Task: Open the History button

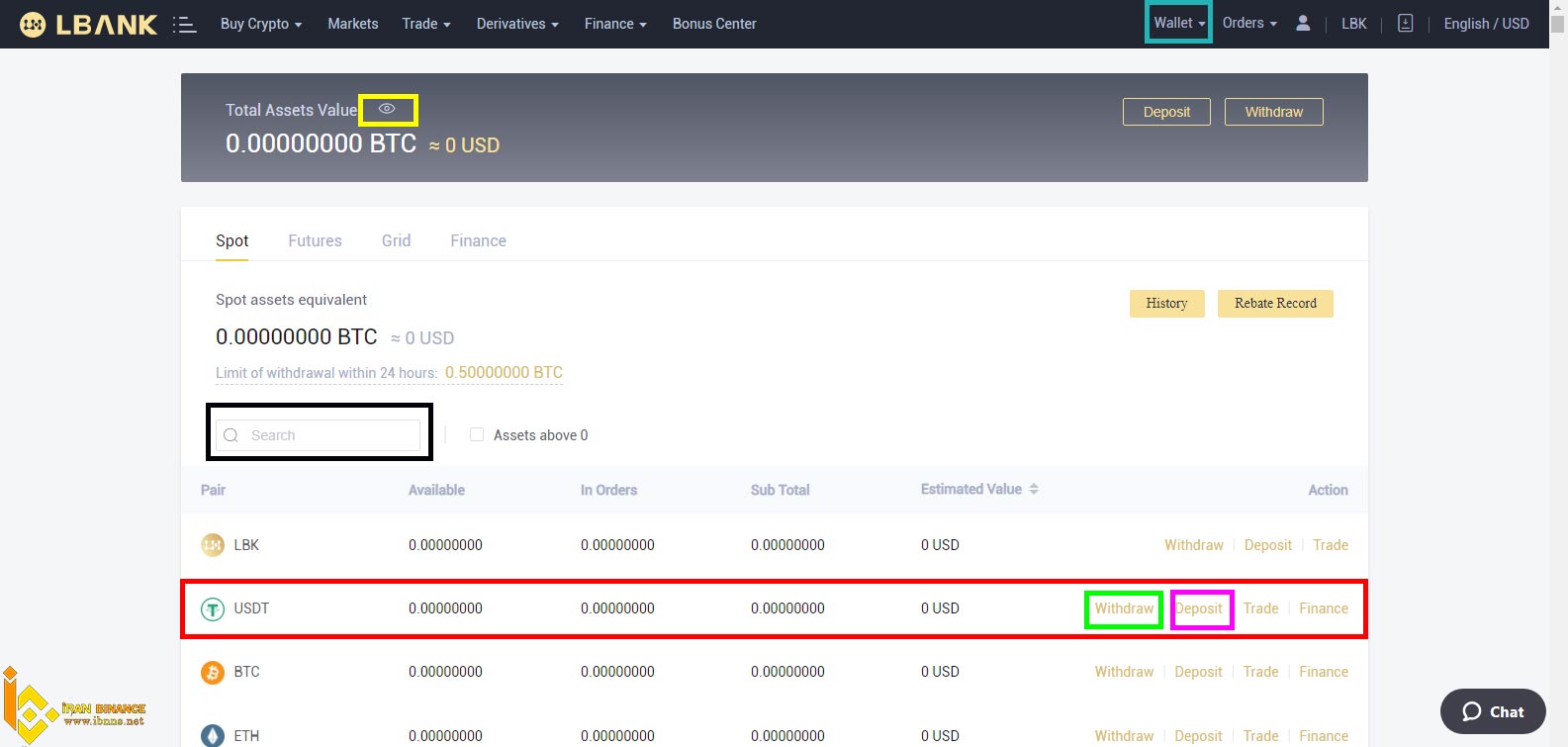Action: coord(1166,304)
